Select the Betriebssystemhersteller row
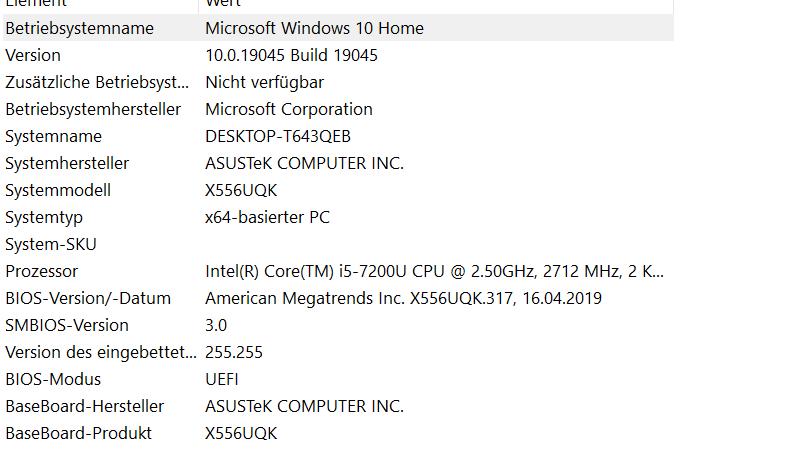The height and width of the screenshot is (450, 798). tap(93, 109)
